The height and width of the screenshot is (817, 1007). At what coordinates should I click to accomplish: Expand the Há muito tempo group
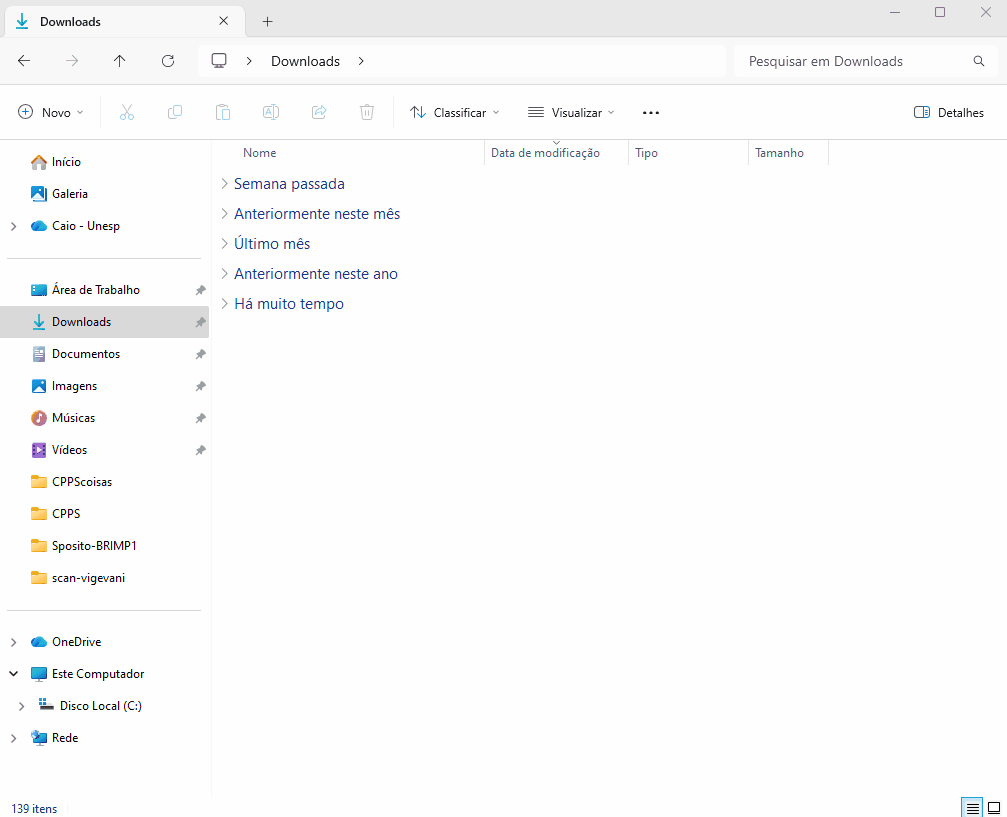click(224, 304)
